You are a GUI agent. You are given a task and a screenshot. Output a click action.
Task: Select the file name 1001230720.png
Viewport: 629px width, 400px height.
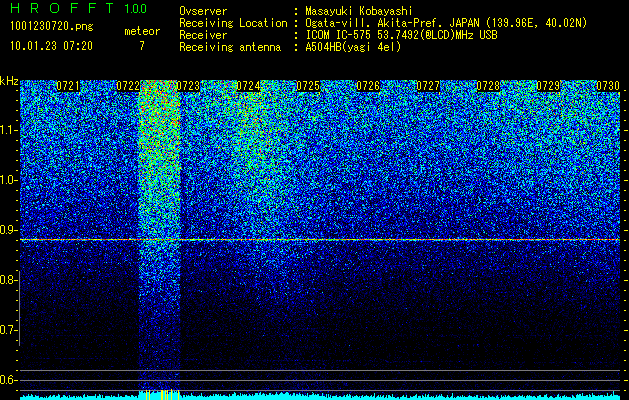pos(52,26)
